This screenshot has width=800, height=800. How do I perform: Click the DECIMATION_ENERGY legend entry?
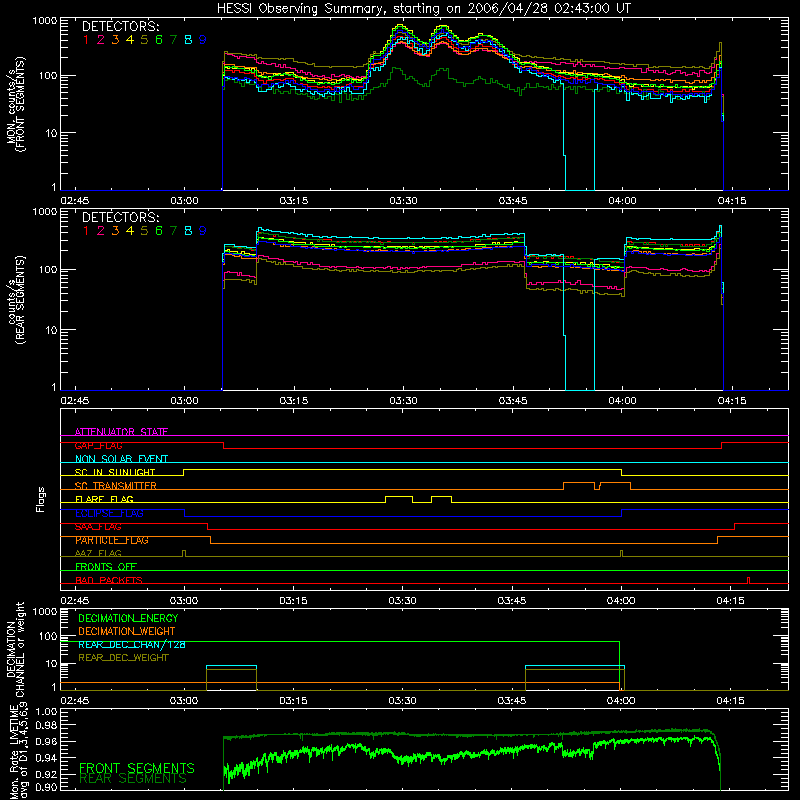128,618
